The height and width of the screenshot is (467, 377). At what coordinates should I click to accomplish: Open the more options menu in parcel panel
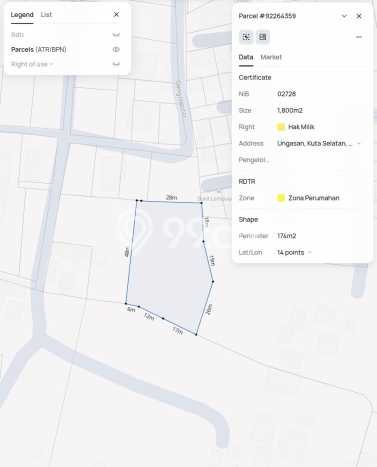click(x=359, y=37)
